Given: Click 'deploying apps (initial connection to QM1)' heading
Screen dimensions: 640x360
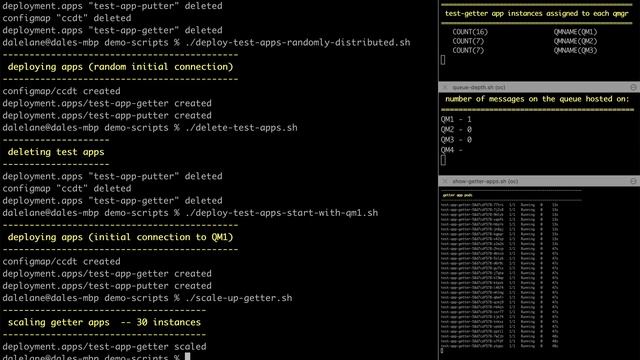Looking at the screenshot, I should (x=120, y=237).
